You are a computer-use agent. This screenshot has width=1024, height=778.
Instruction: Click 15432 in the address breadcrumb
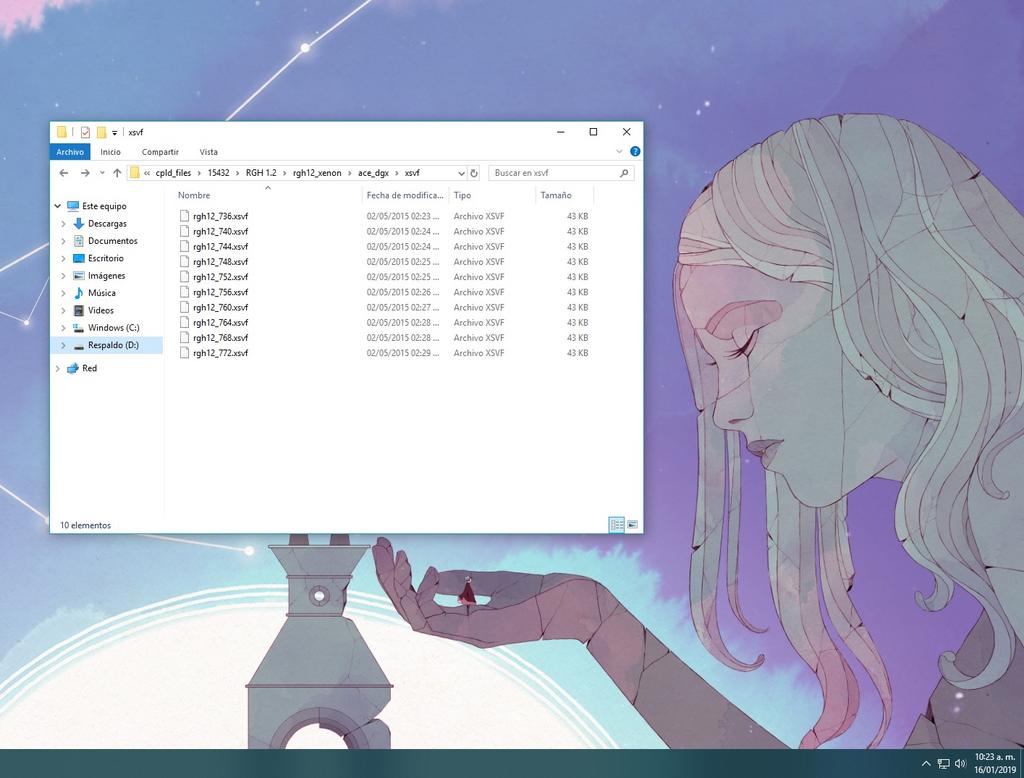point(218,173)
